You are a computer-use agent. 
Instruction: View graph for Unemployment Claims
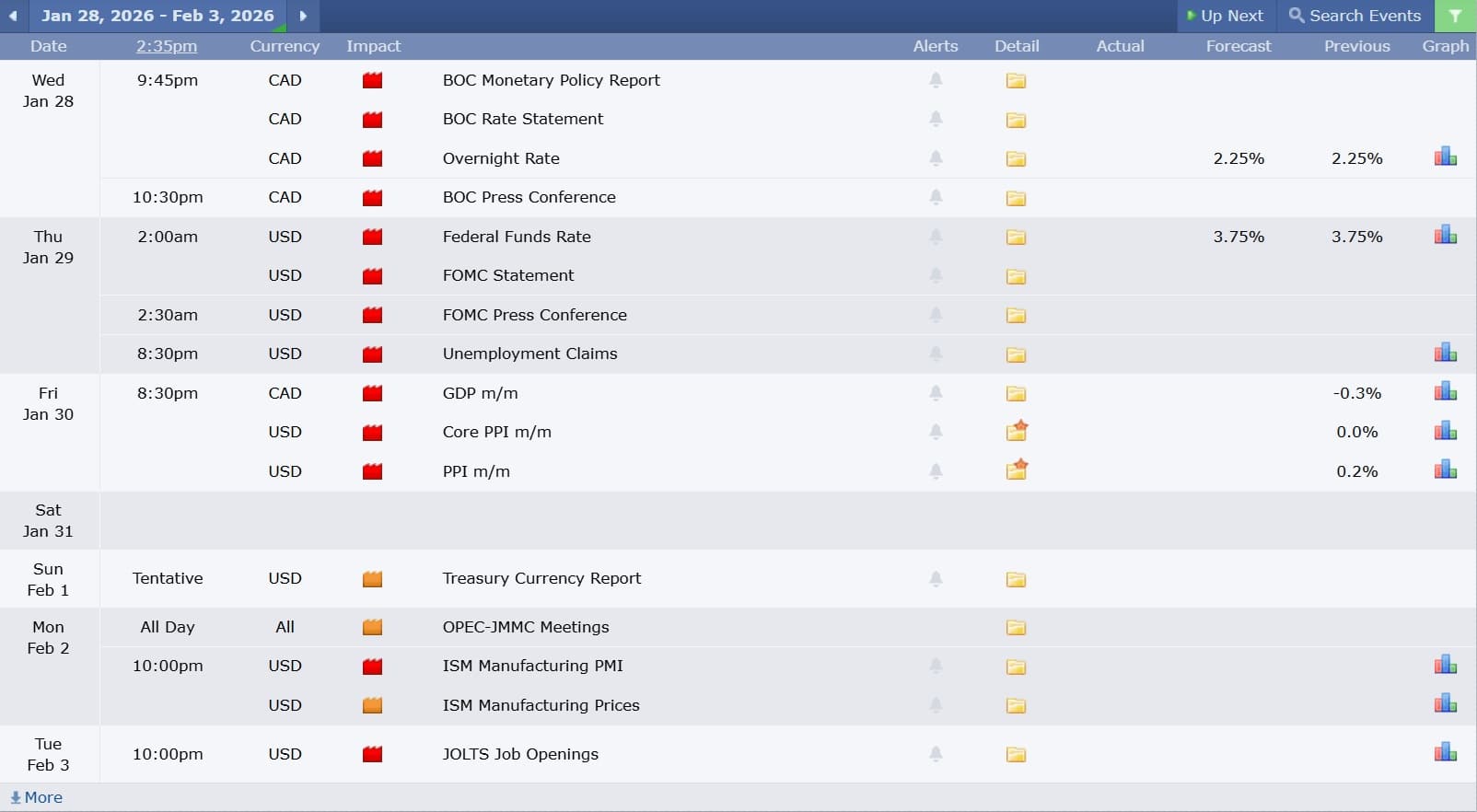[x=1445, y=354]
